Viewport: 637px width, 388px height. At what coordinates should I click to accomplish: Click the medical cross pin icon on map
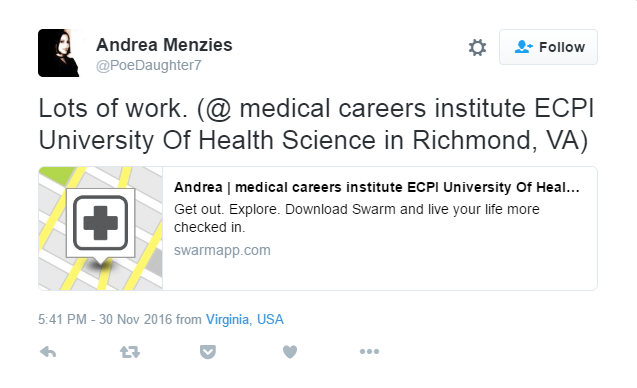click(100, 223)
